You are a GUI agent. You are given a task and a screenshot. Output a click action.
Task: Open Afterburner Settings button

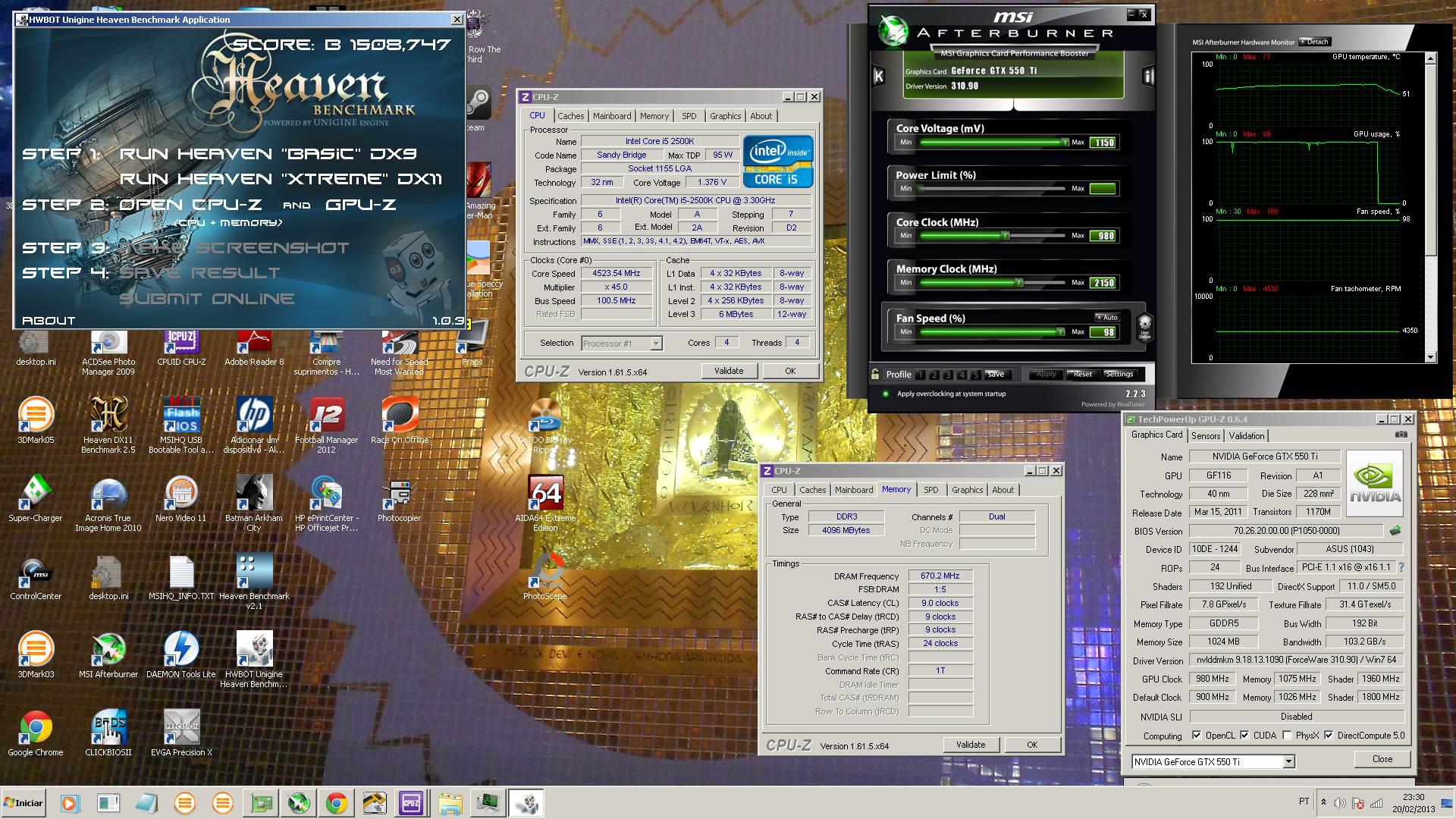coord(1119,374)
